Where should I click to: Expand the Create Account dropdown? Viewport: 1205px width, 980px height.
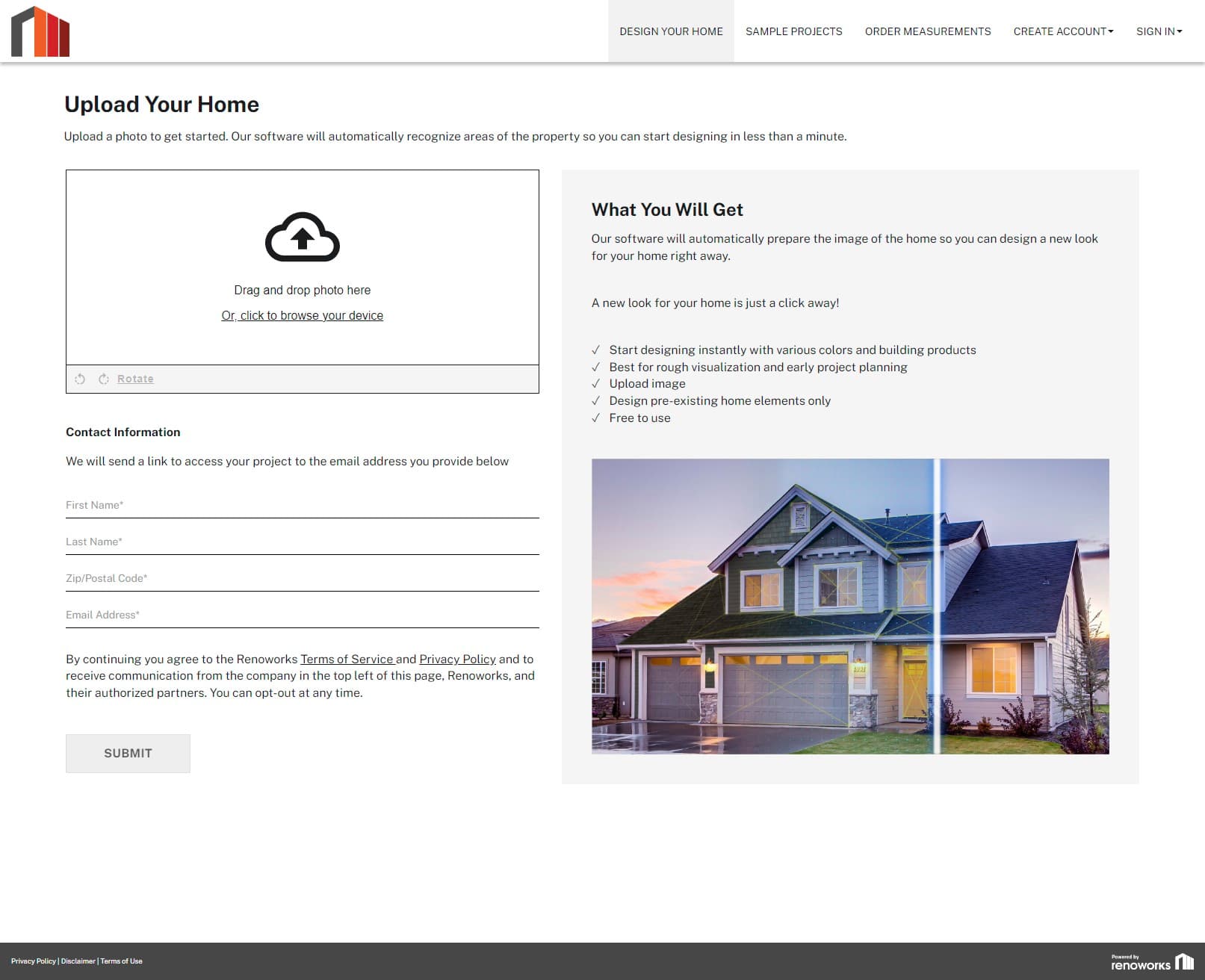click(1063, 31)
